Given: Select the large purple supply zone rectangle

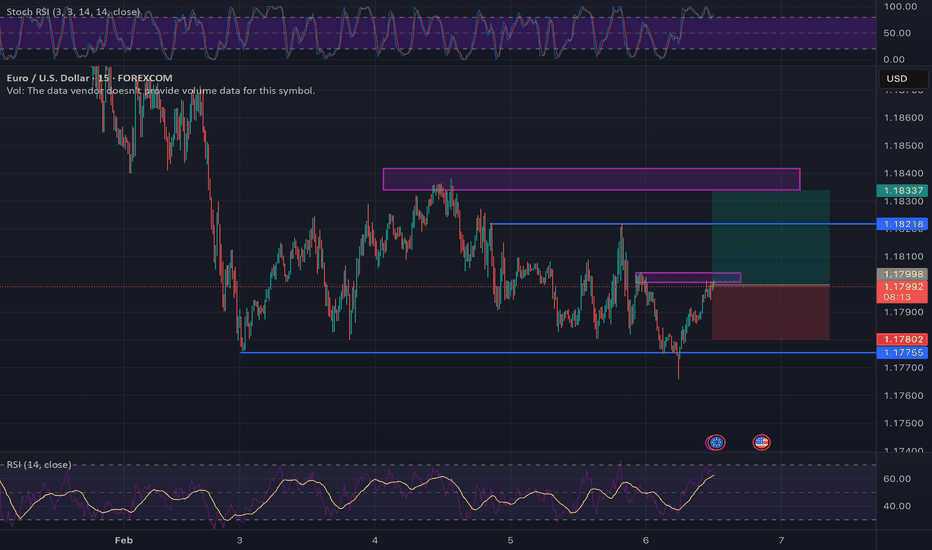Looking at the screenshot, I should 591,180.
